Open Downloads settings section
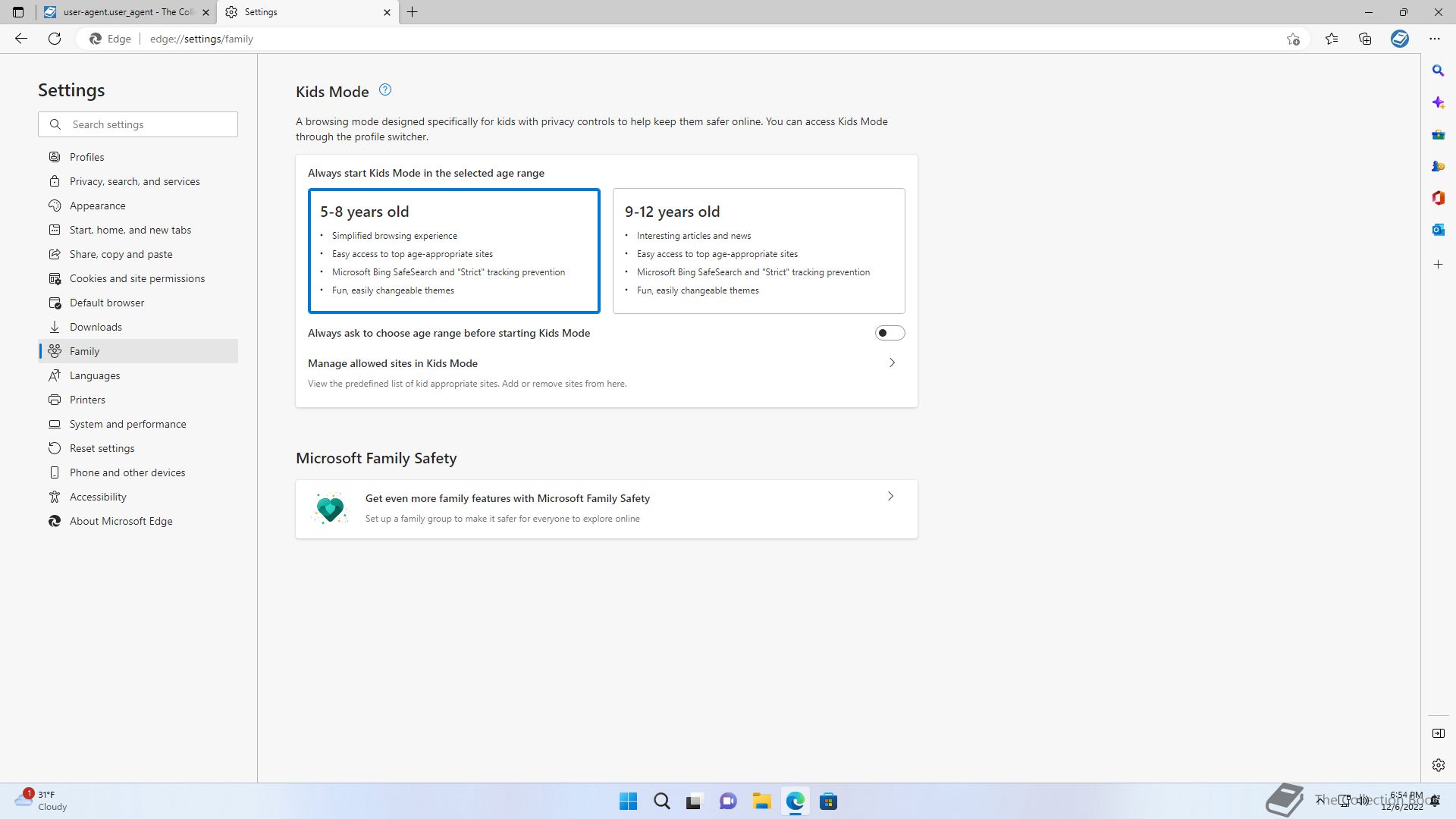1456x819 pixels. [x=138, y=327]
